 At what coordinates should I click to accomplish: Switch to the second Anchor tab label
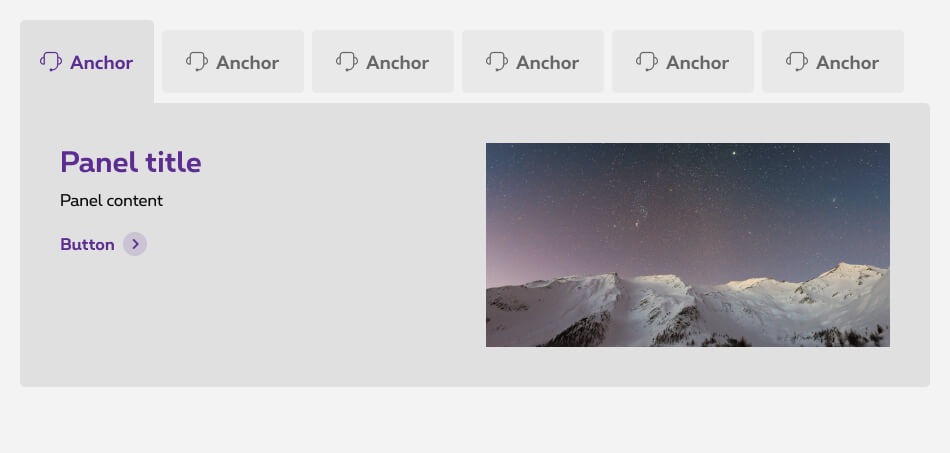tap(247, 63)
